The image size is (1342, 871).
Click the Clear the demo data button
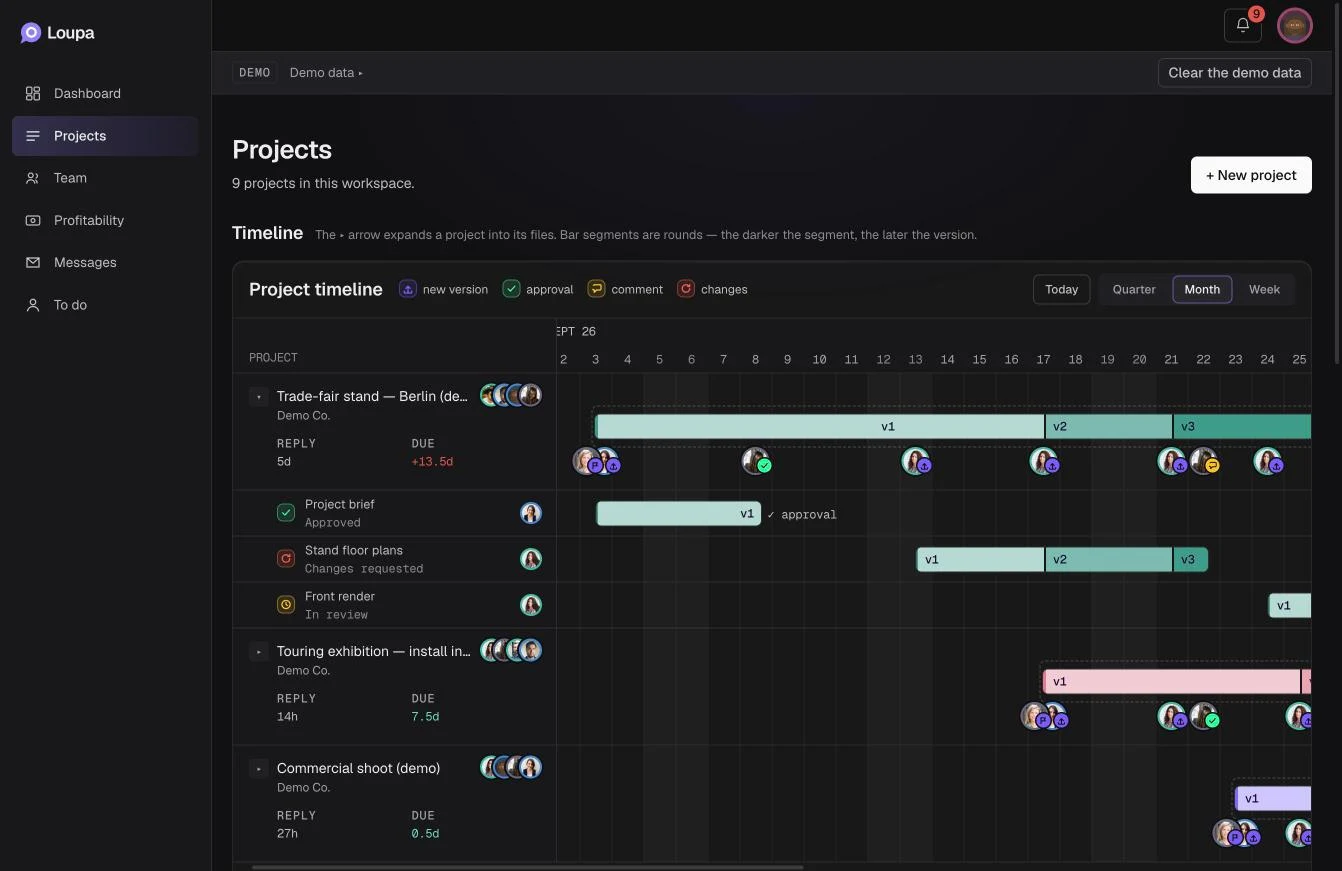tap(1235, 73)
